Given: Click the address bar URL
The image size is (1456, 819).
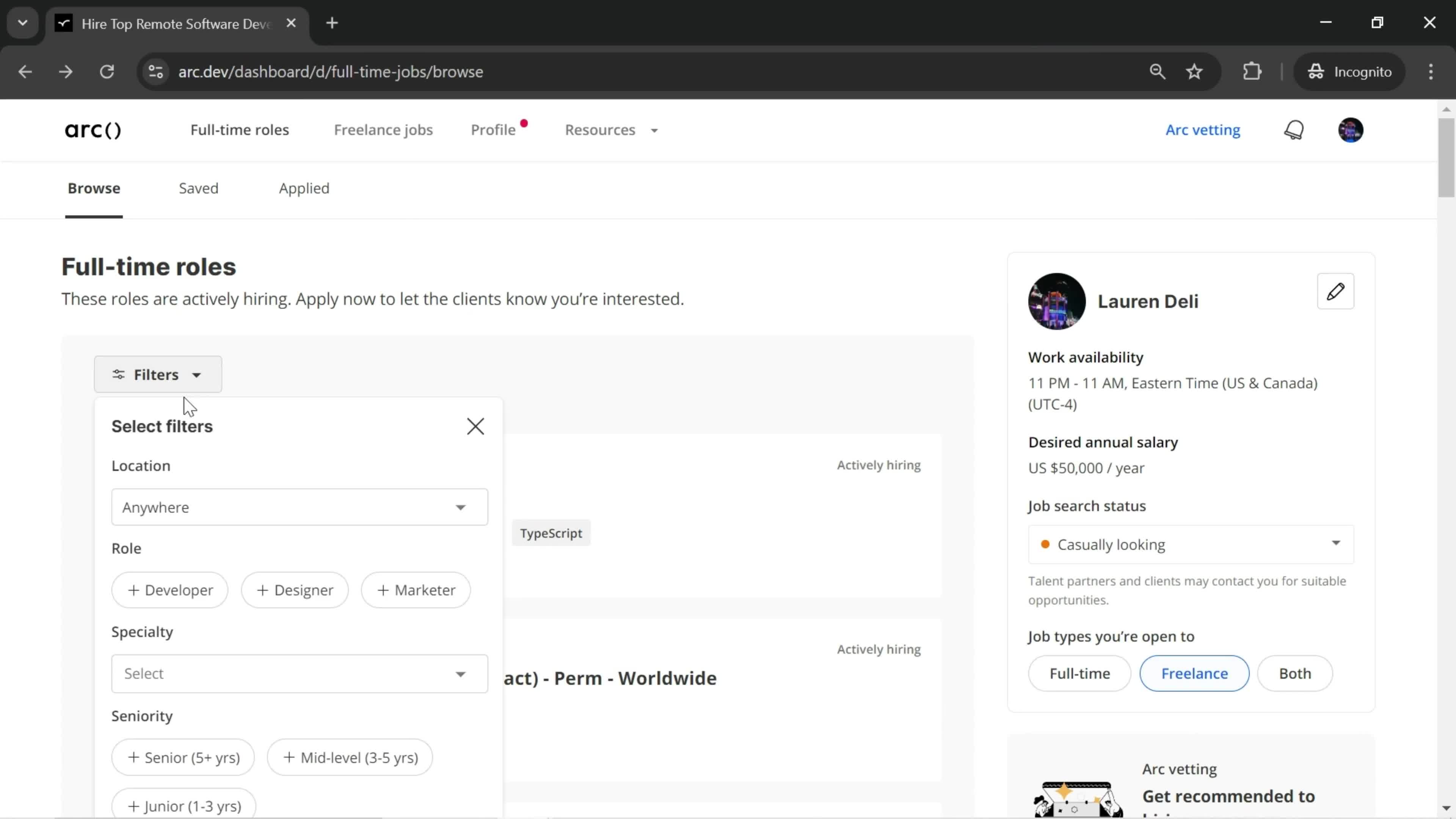Looking at the screenshot, I should click(x=331, y=72).
